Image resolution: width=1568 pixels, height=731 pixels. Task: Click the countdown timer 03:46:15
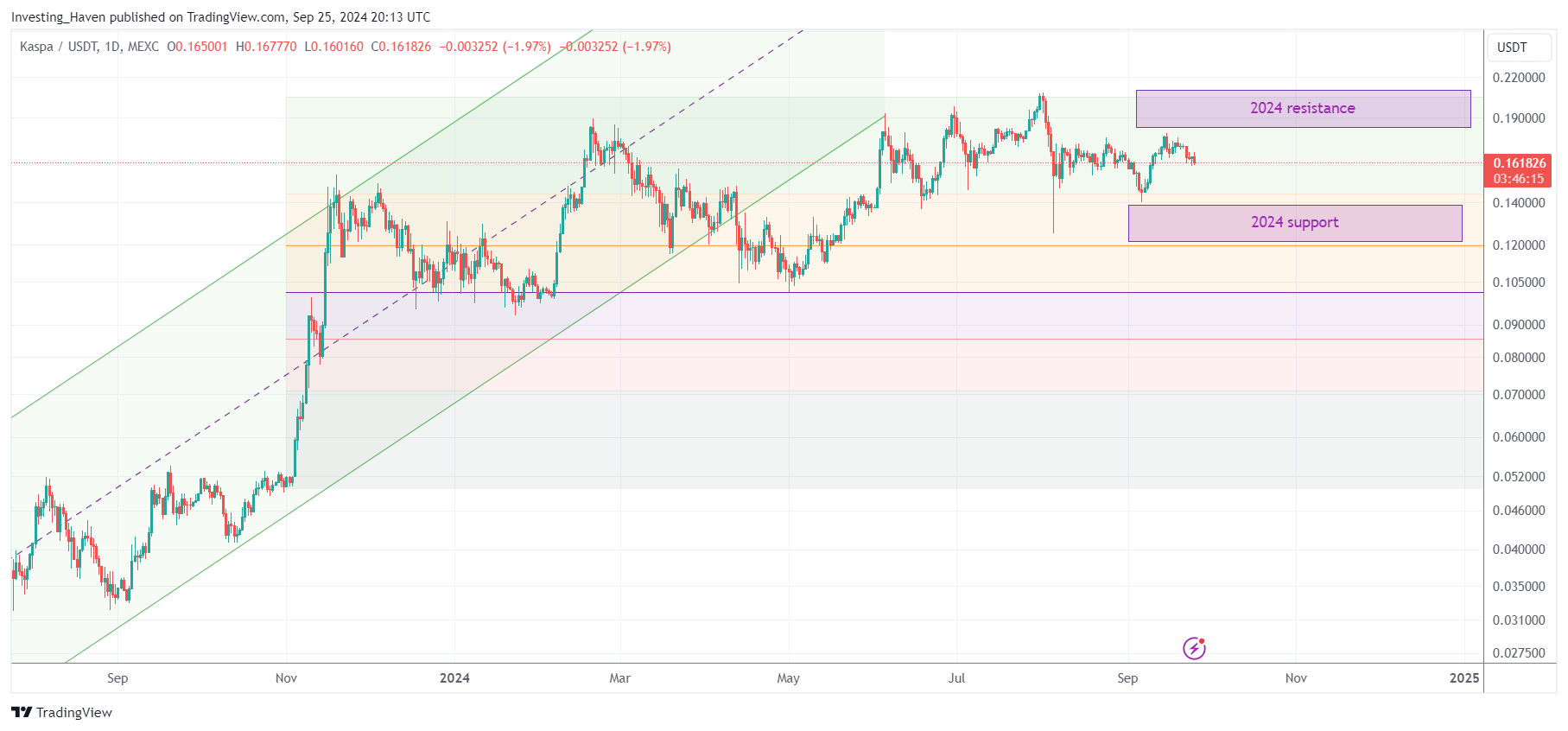click(1519, 179)
